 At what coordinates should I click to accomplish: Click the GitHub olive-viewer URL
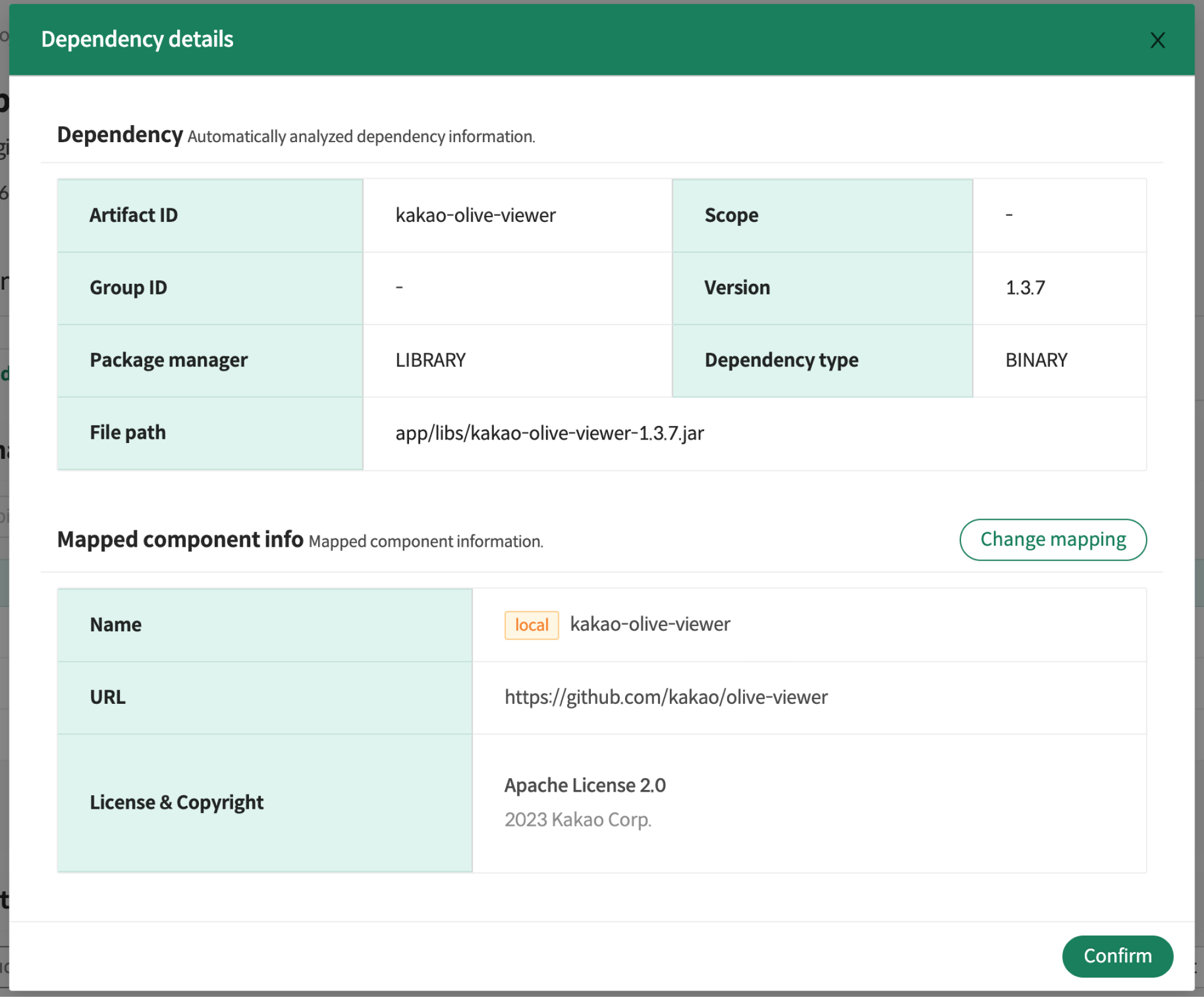click(x=665, y=697)
